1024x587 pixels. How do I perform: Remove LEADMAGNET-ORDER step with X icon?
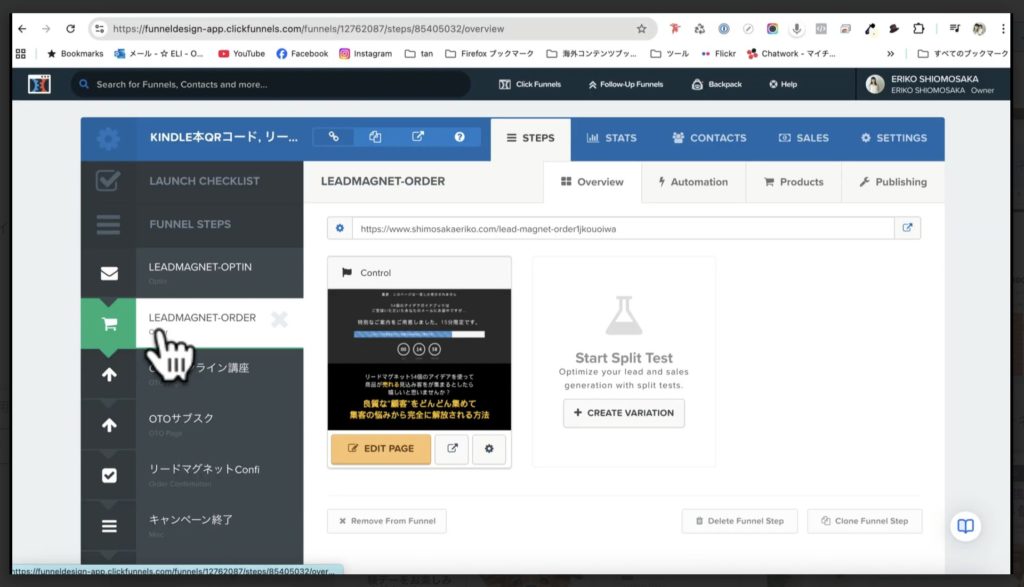coord(279,320)
